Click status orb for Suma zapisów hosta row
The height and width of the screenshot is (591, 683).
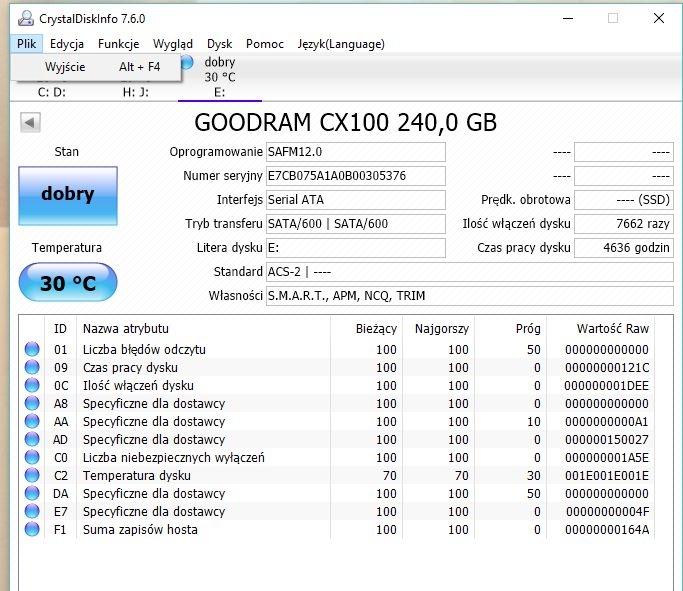32,529
